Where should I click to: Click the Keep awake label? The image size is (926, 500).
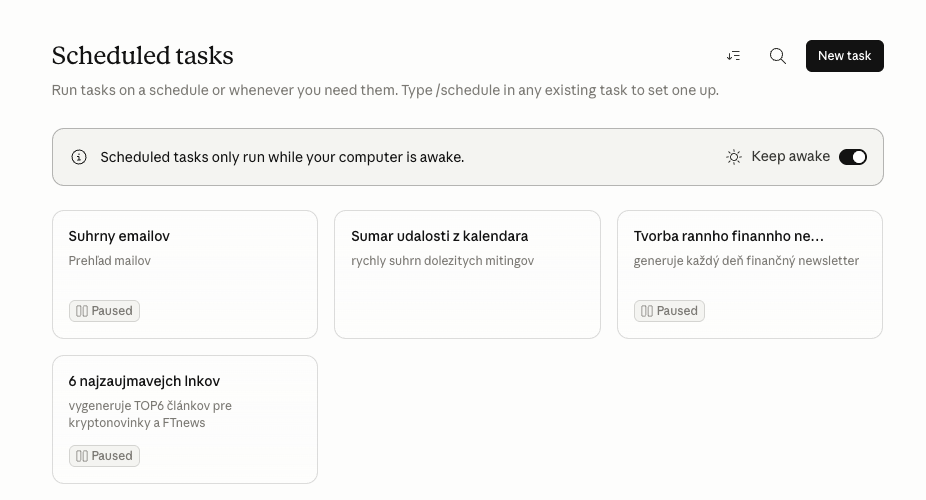790,156
